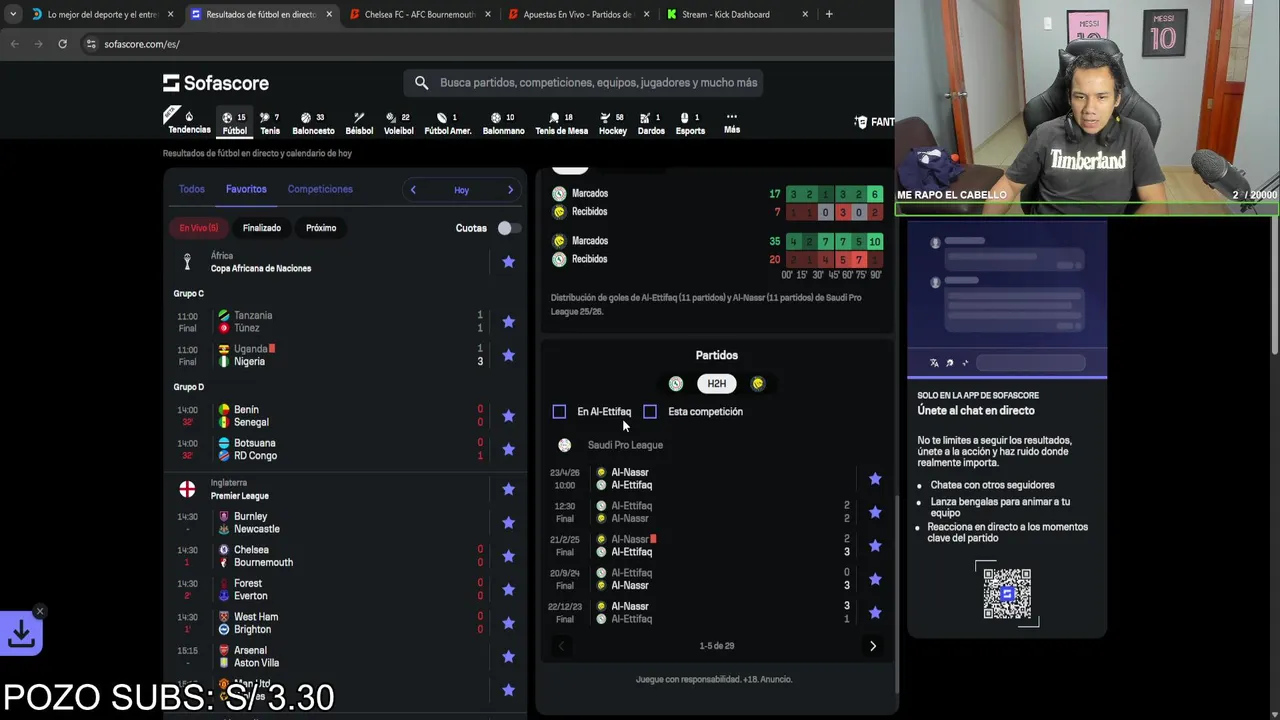Check the En Al-Ettifaq checkbox
This screenshot has width=1280, height=720.
click(x=559, y=412)
